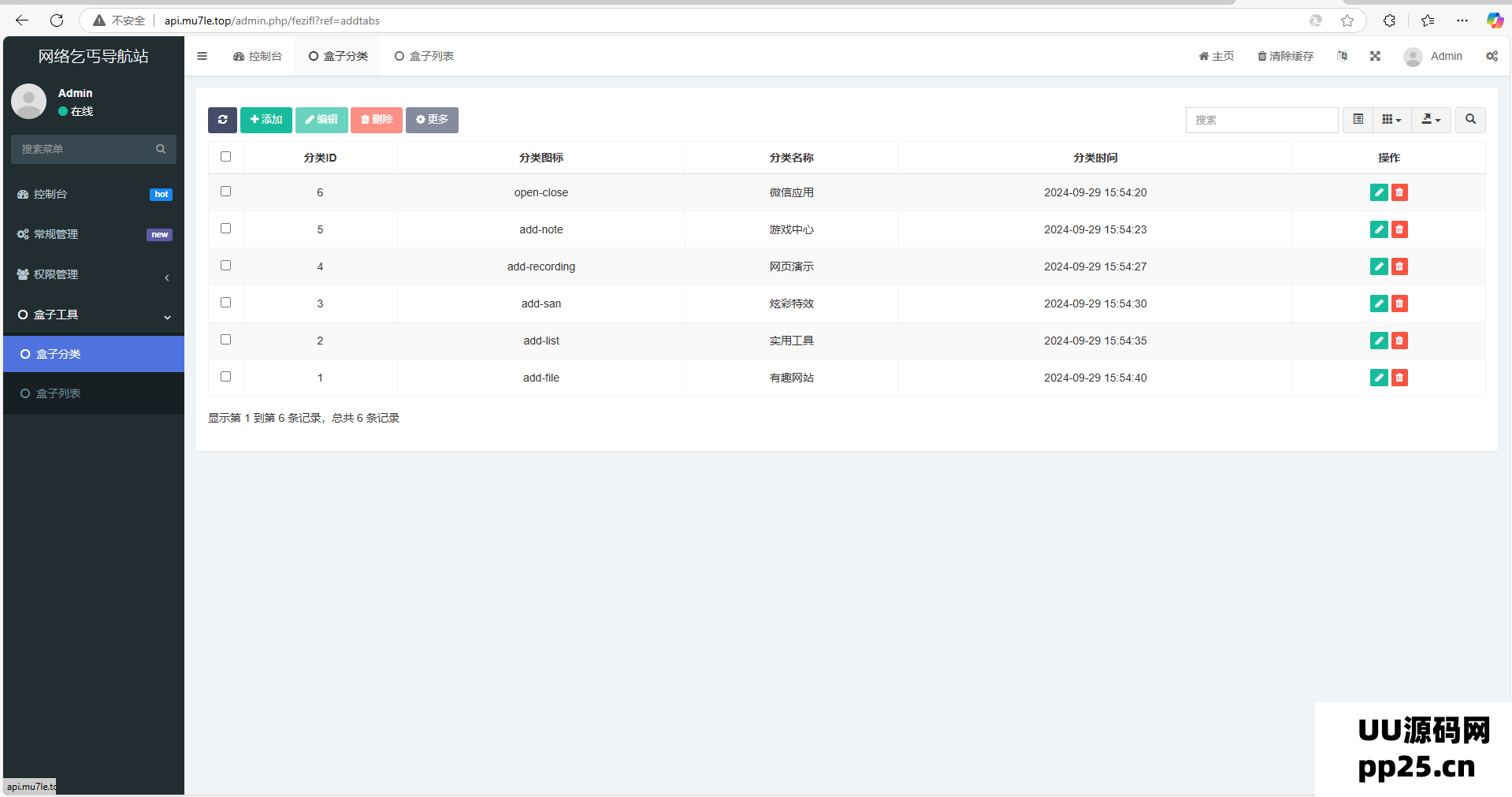Click the 清除缓存 link in header

pyautogui.click(x=1285, y=56)
